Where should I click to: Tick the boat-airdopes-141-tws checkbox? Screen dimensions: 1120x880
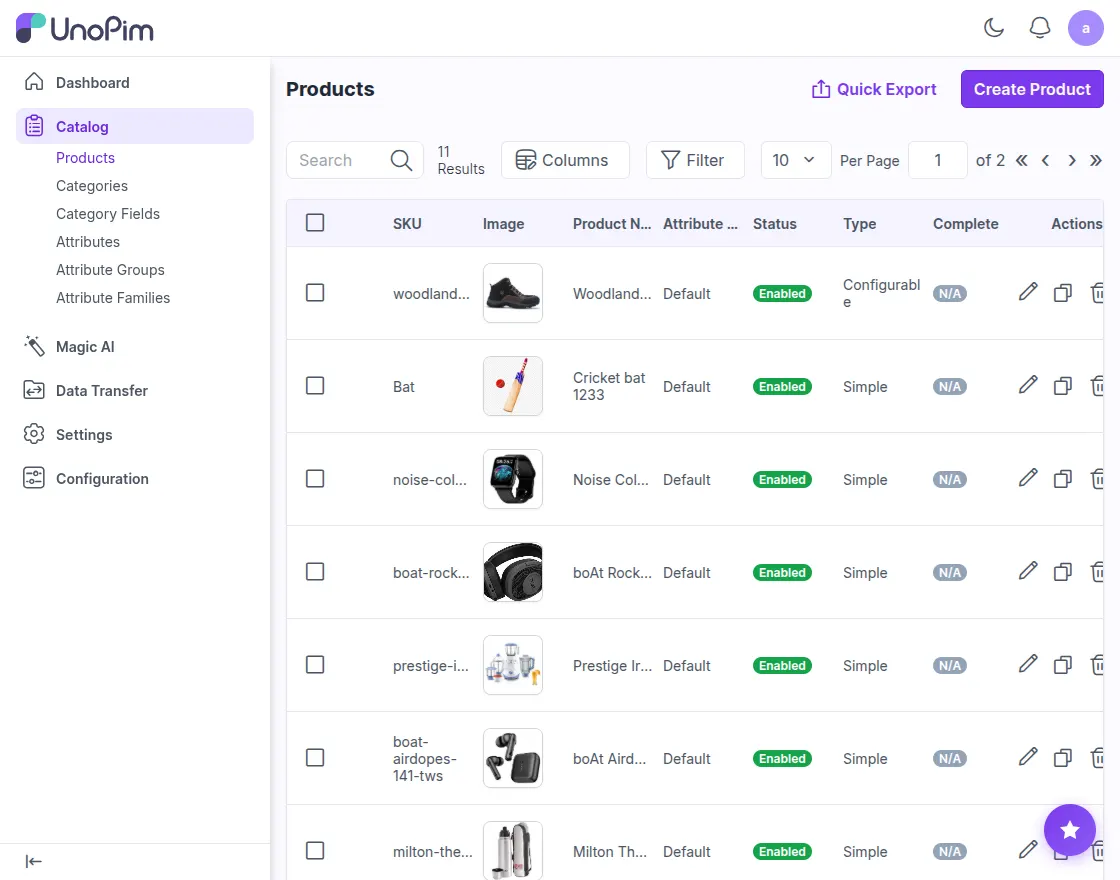[315, 757]
